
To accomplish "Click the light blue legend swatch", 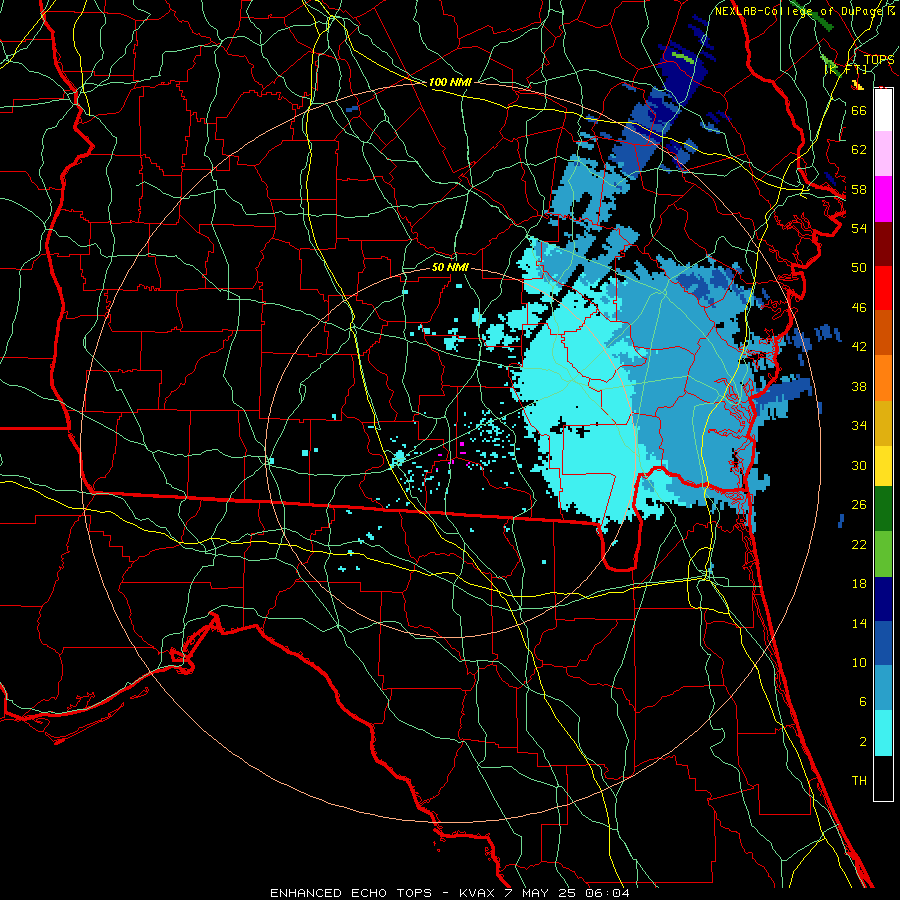I will click(x=883, y=687).
